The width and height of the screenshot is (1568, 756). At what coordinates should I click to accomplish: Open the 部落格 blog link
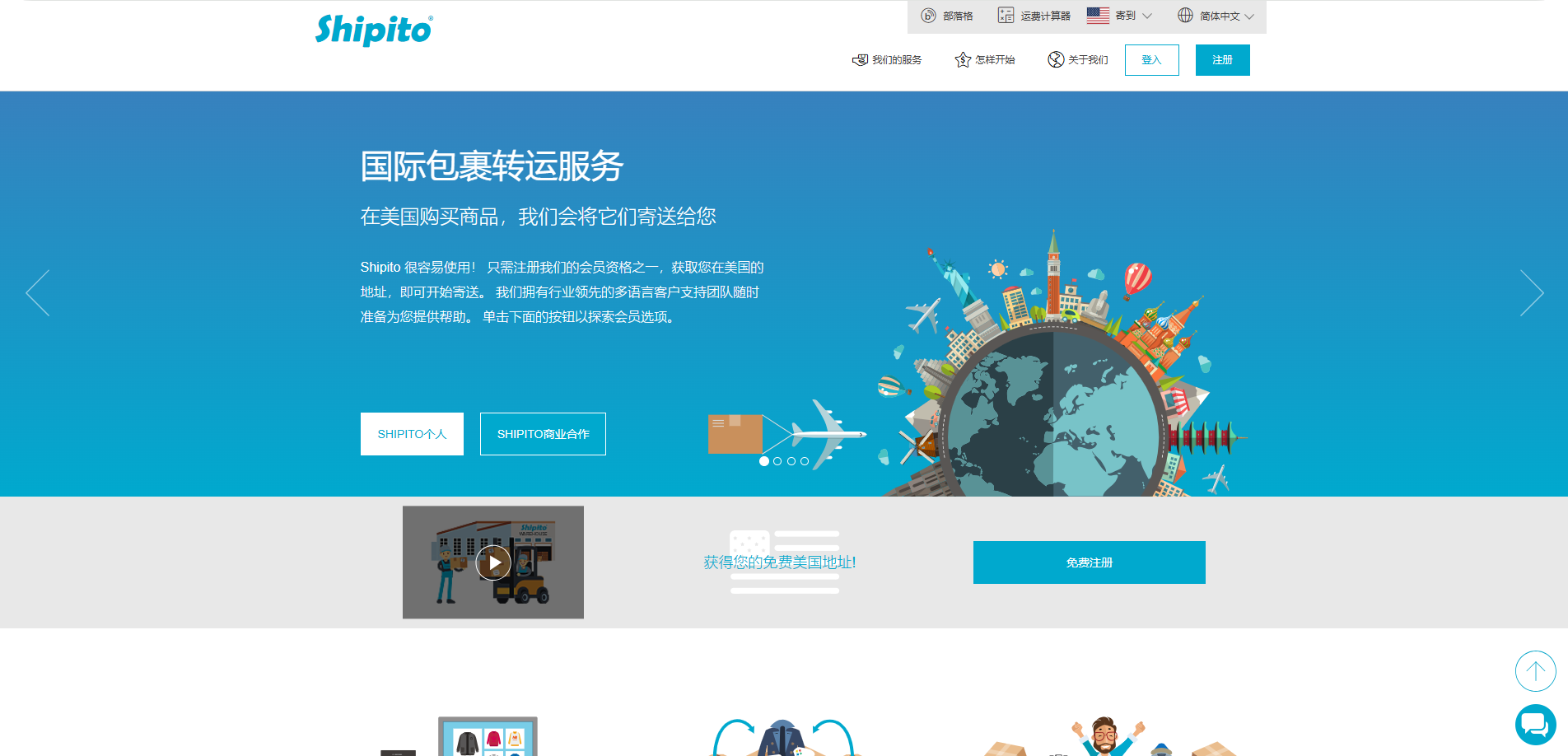[x=947, y=16]
